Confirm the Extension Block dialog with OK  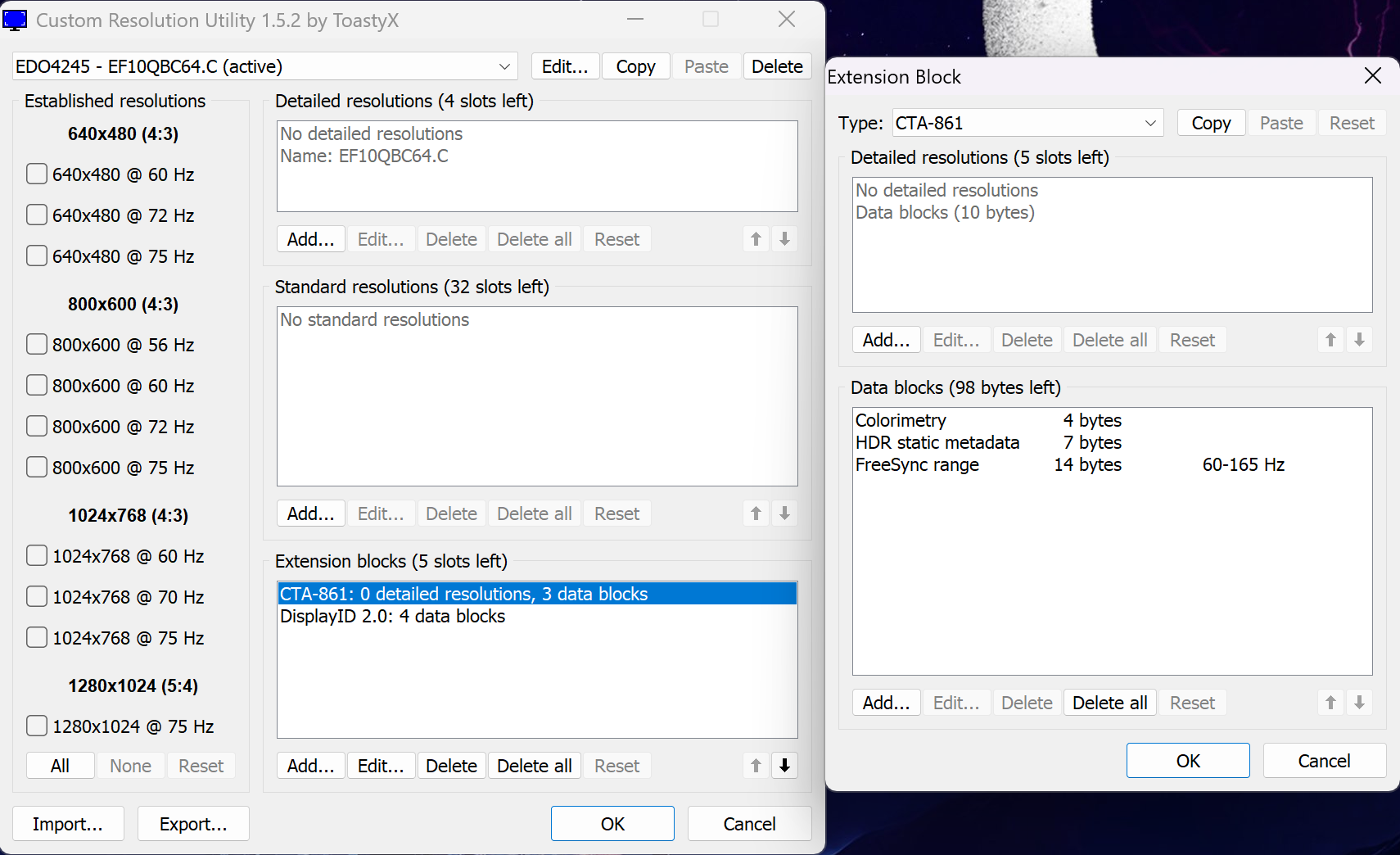pos(1187,761)
